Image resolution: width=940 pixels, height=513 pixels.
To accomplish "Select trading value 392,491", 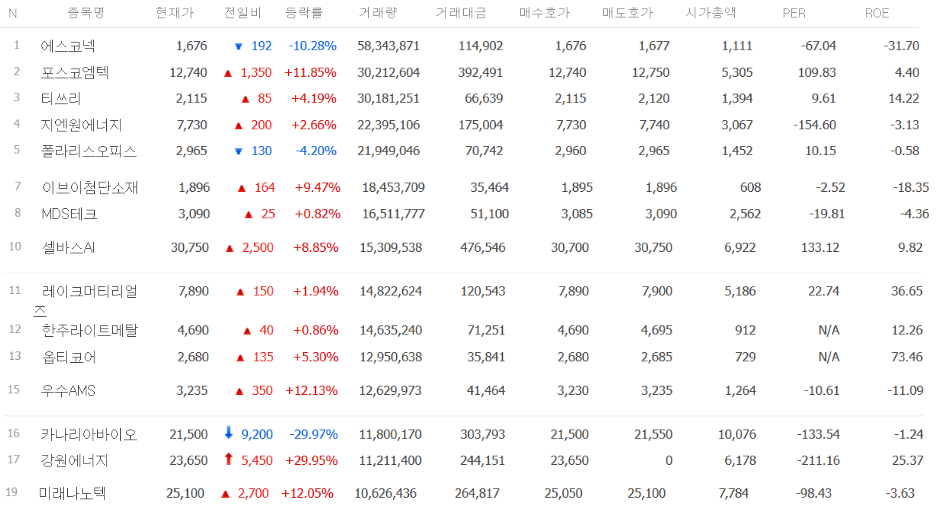I will 481,73.
